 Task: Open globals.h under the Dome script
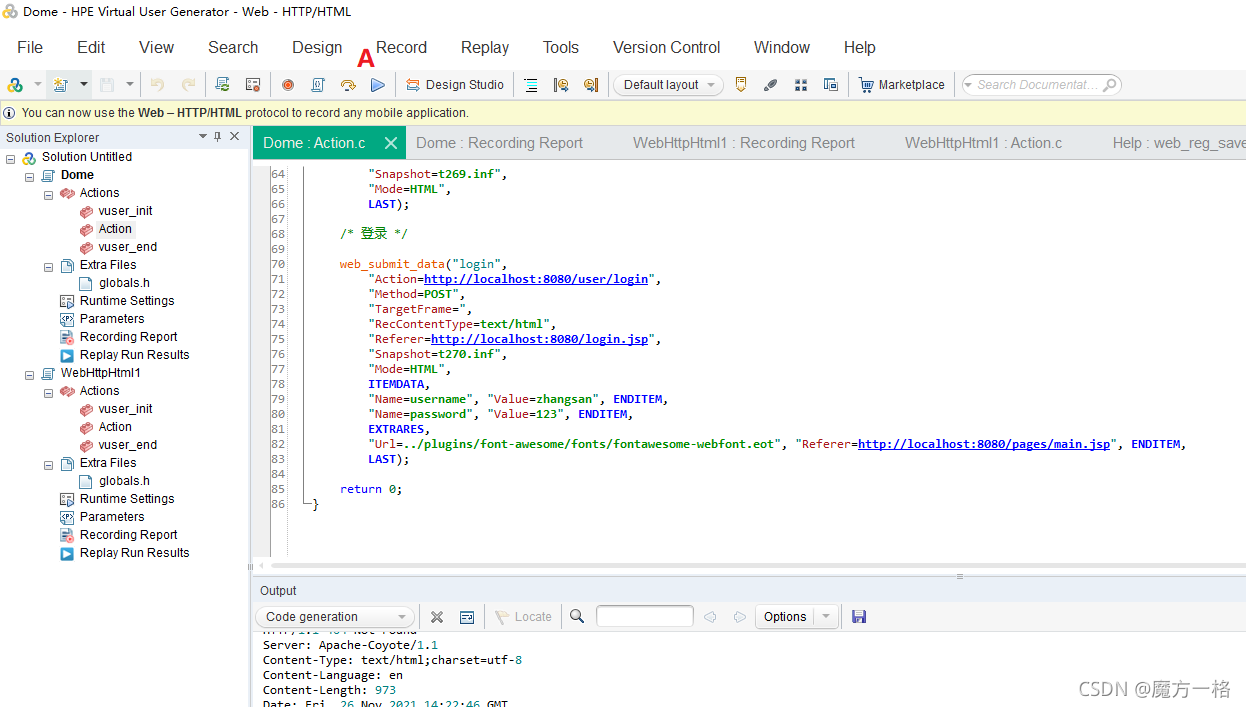124,283
